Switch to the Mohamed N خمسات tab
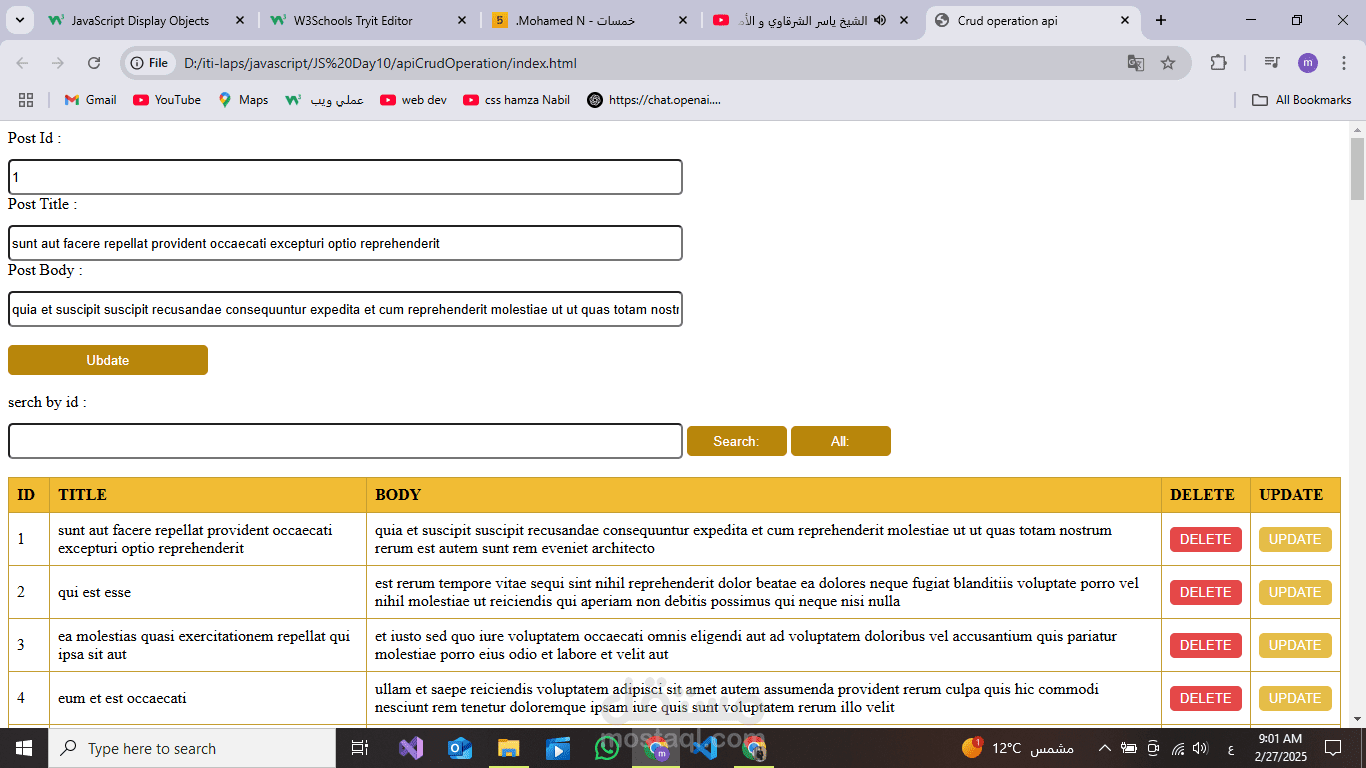Screen dimensions: 1366x768 click(591, 20)
